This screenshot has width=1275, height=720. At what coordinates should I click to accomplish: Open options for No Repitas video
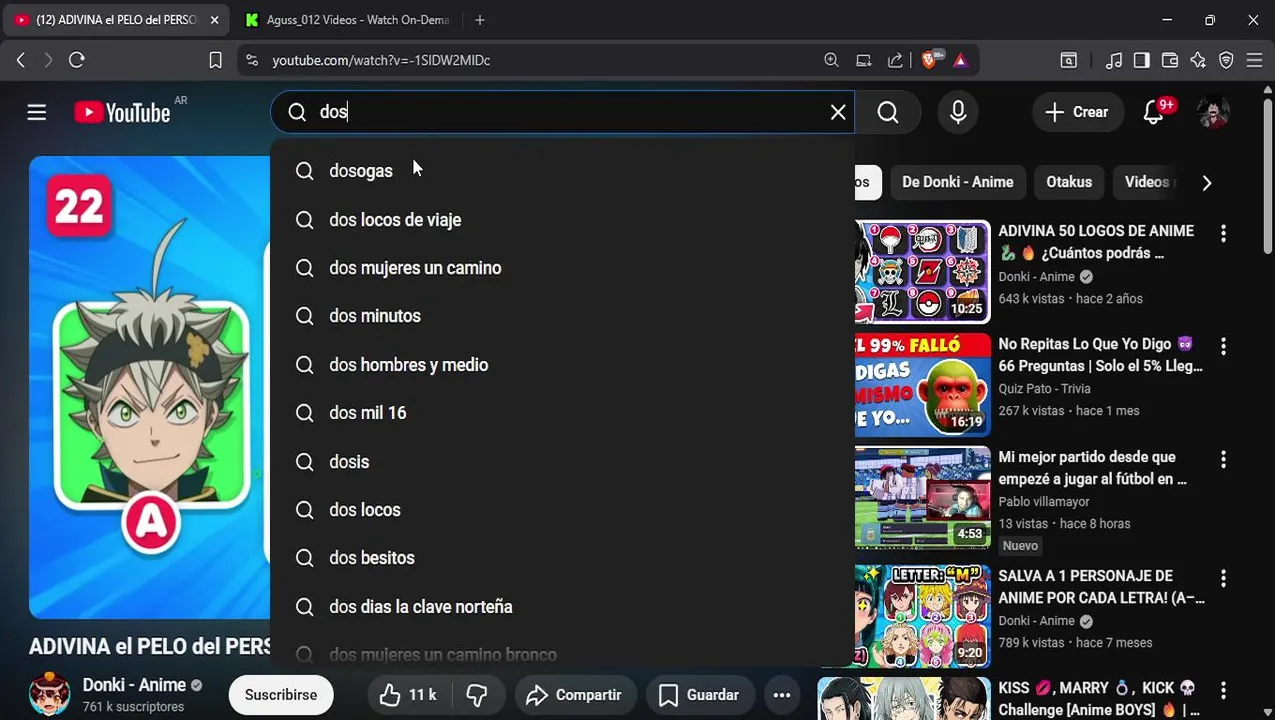(x=1223, y=346)
